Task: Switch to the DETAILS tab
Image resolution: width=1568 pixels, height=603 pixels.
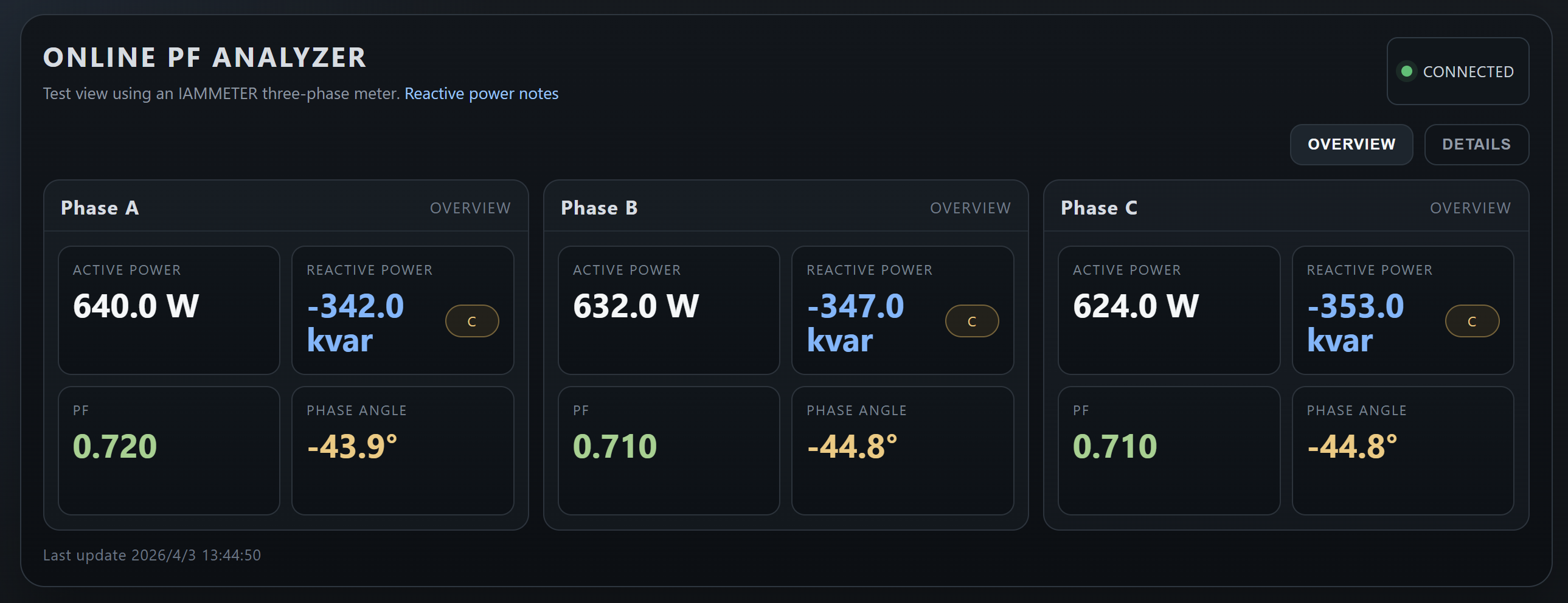Action: pyautogui.click(x=1476, y=144)
